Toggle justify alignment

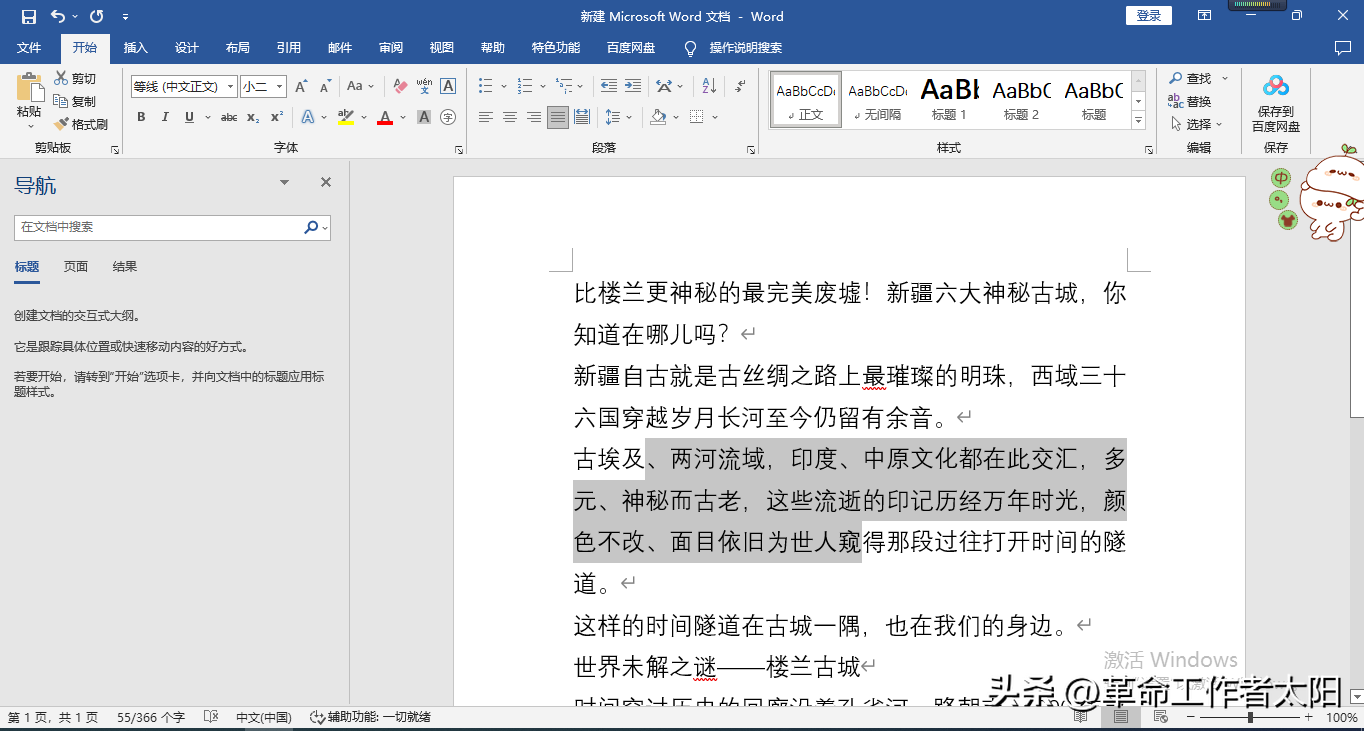[558, 117]
